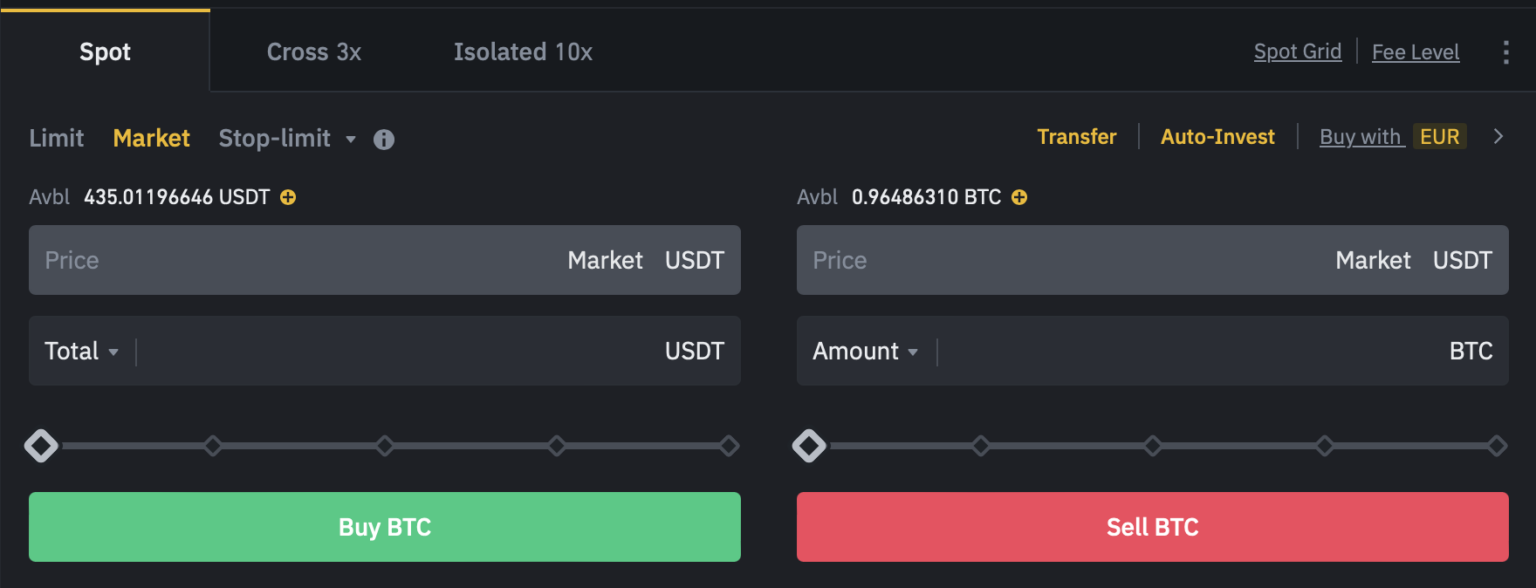Open the info tooltip next to Stop-limit
The image size is (1536, 588).
(383, 139)
